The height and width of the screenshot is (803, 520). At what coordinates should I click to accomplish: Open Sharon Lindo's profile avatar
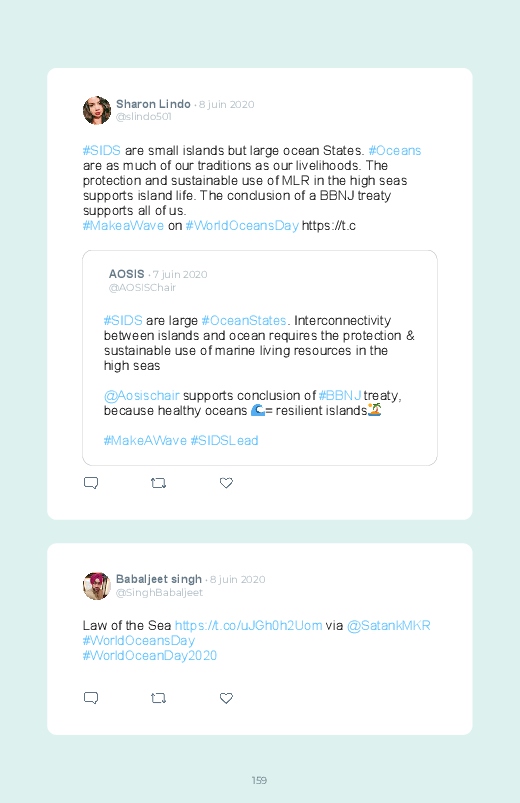tap(97, 110)
